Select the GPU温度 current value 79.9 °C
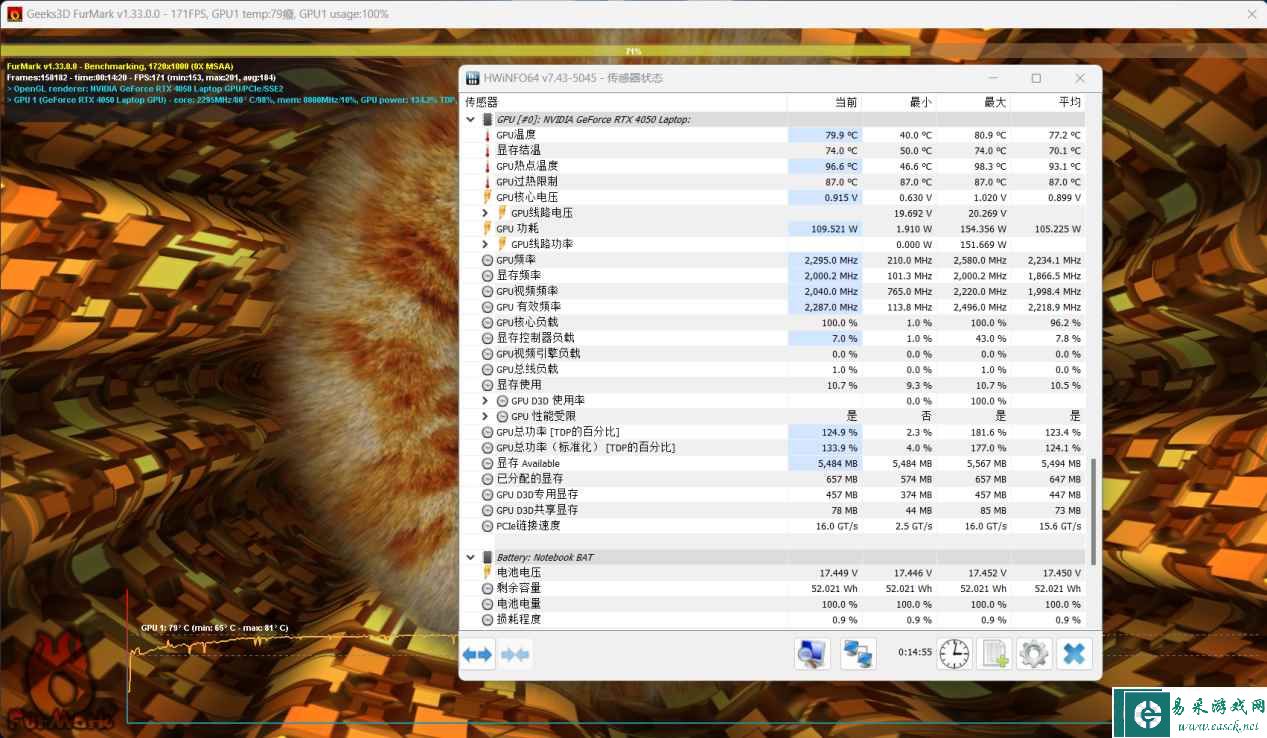Image resolution: width=1267 pixels, height=738 pixels. [x=841, y=135]
